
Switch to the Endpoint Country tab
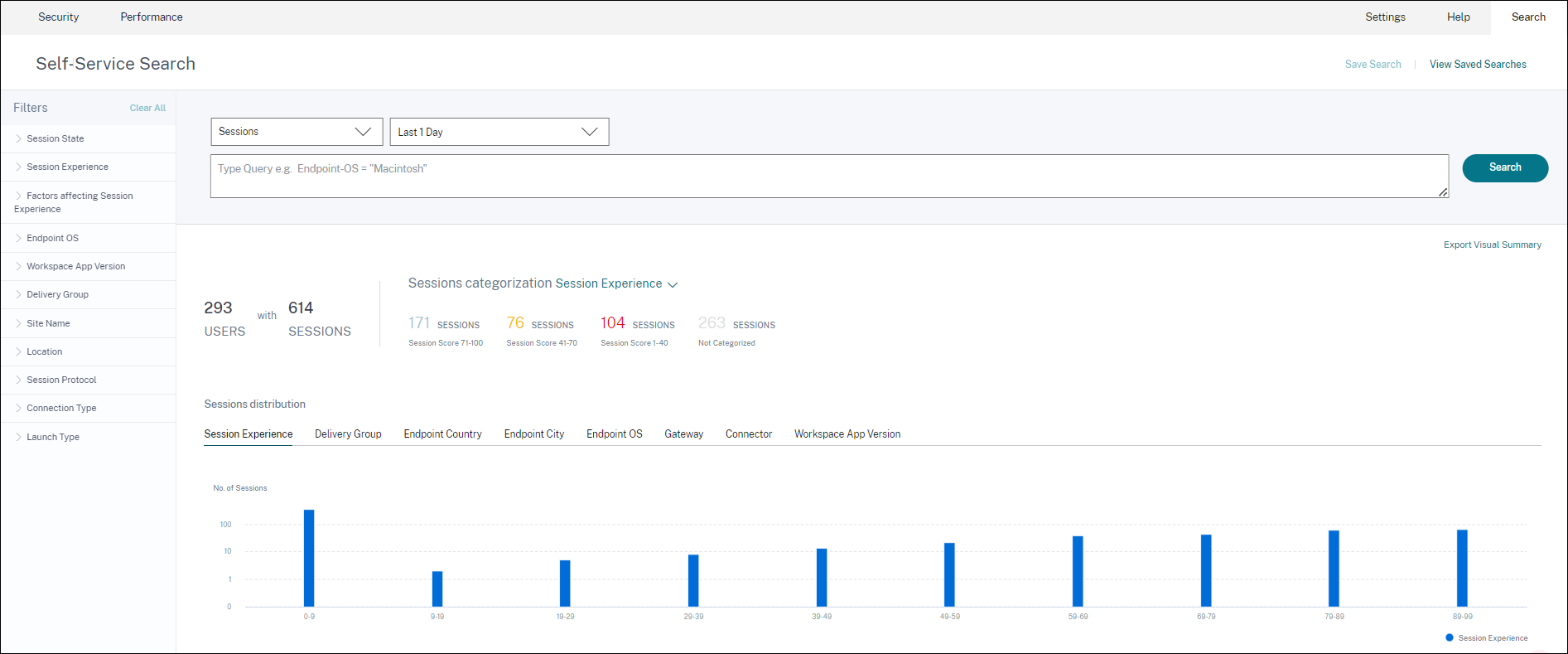tap(442, 434)
